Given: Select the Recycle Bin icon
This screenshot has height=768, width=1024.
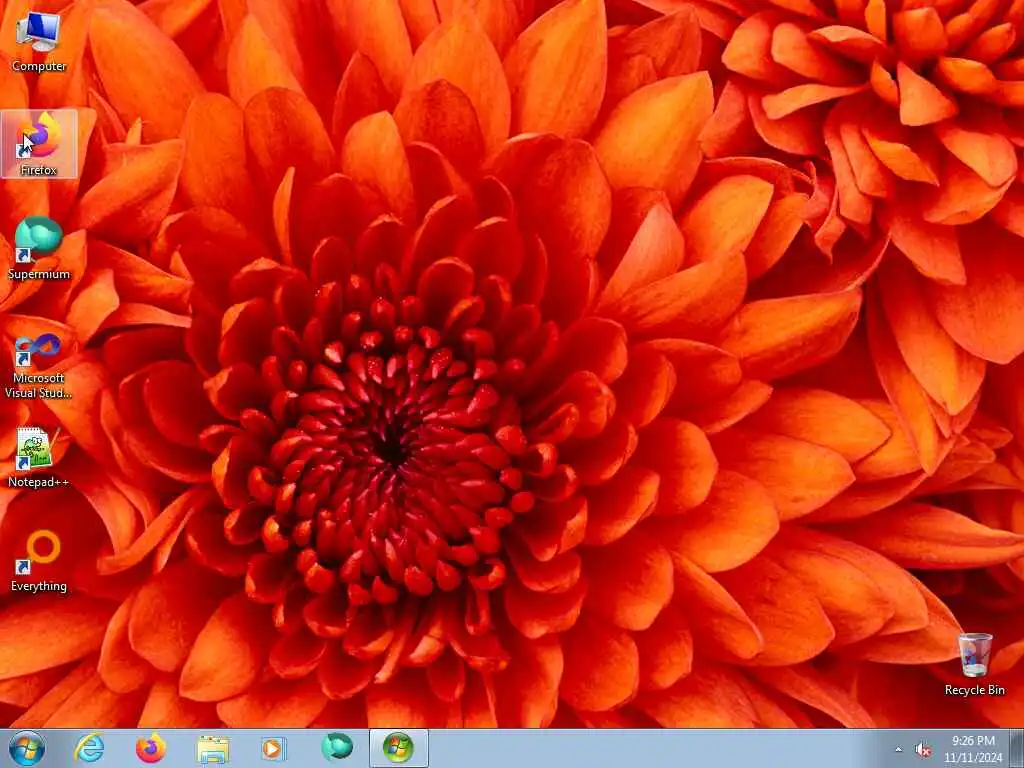Looking at the screenshot, I should point(974,664).
